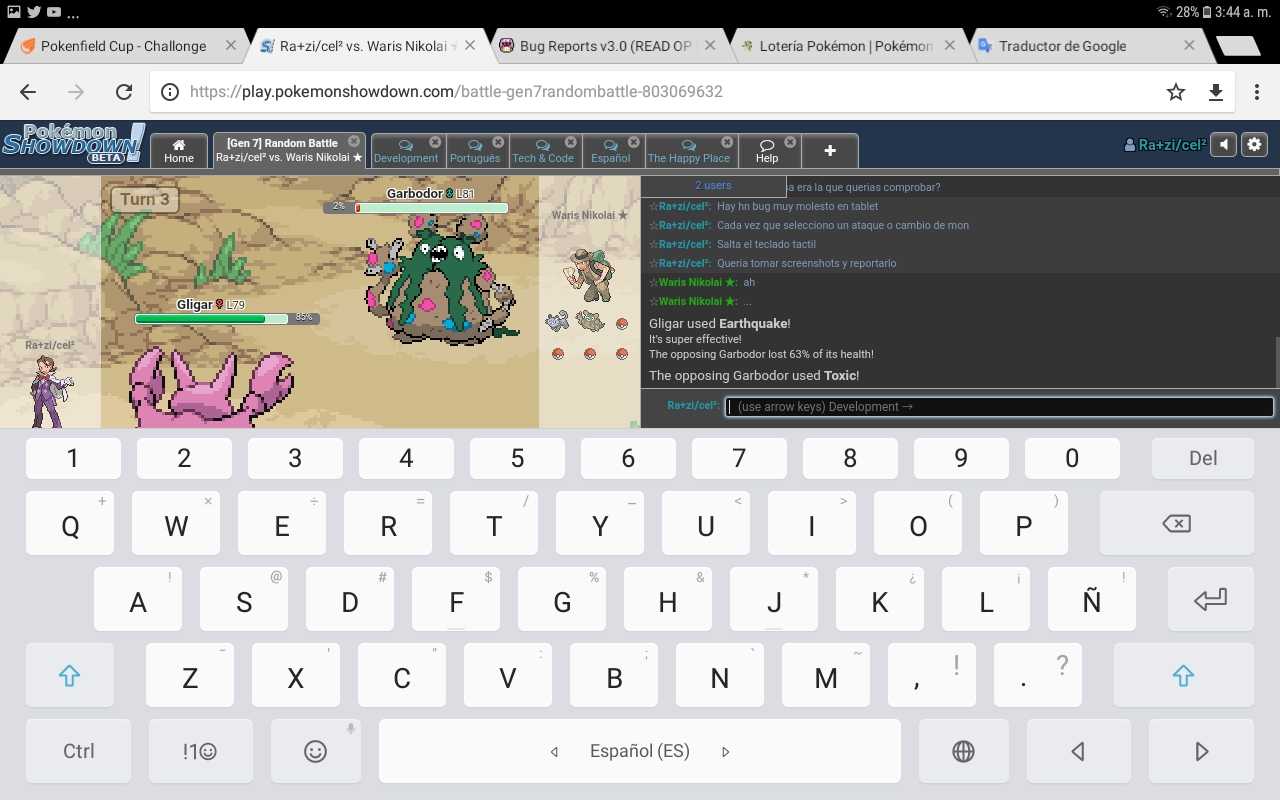Click the Ra+zi/cel² username at top right

[1165, 145]
